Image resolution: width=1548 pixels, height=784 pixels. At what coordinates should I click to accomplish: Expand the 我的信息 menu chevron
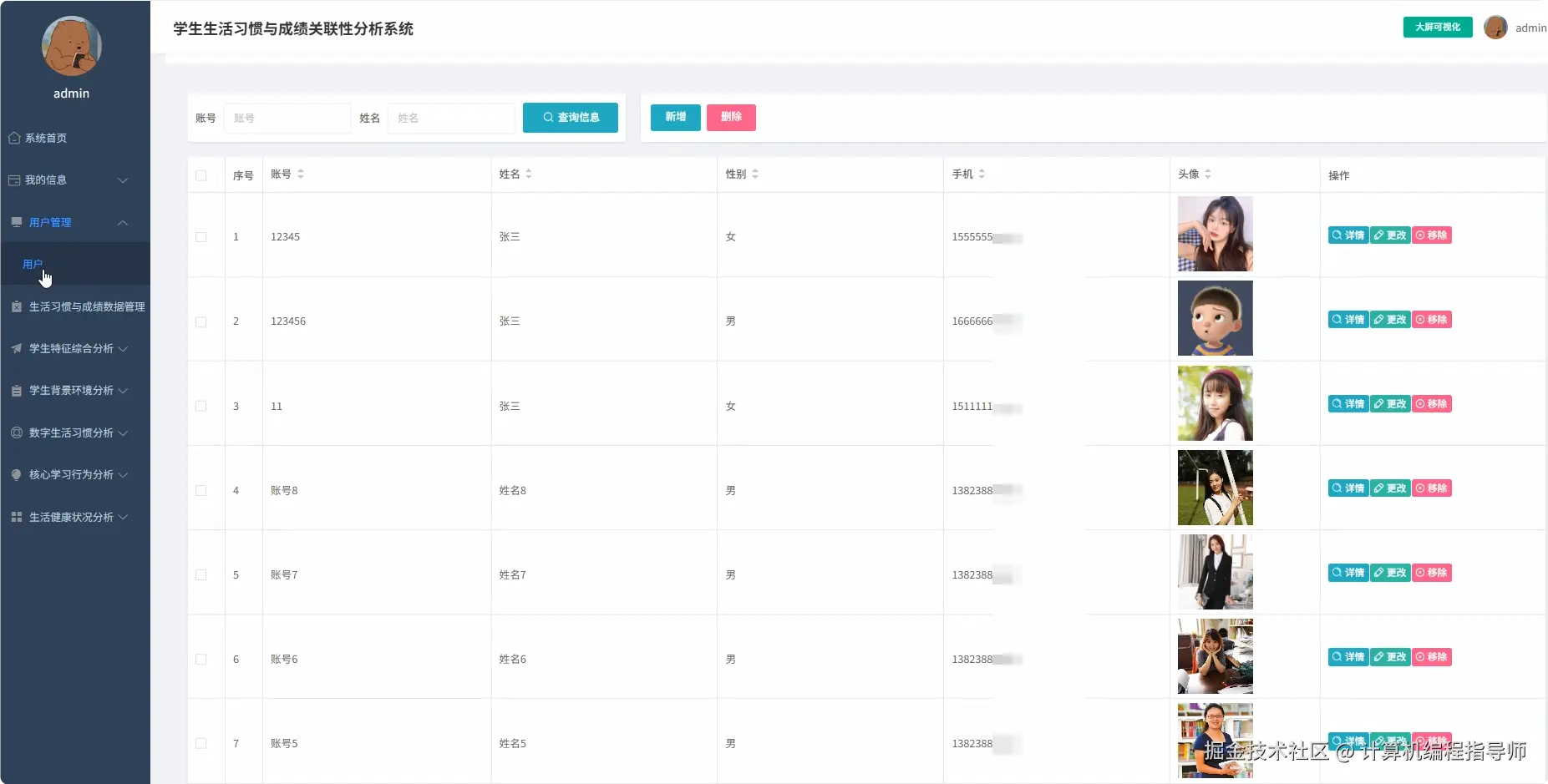(123, 180)
